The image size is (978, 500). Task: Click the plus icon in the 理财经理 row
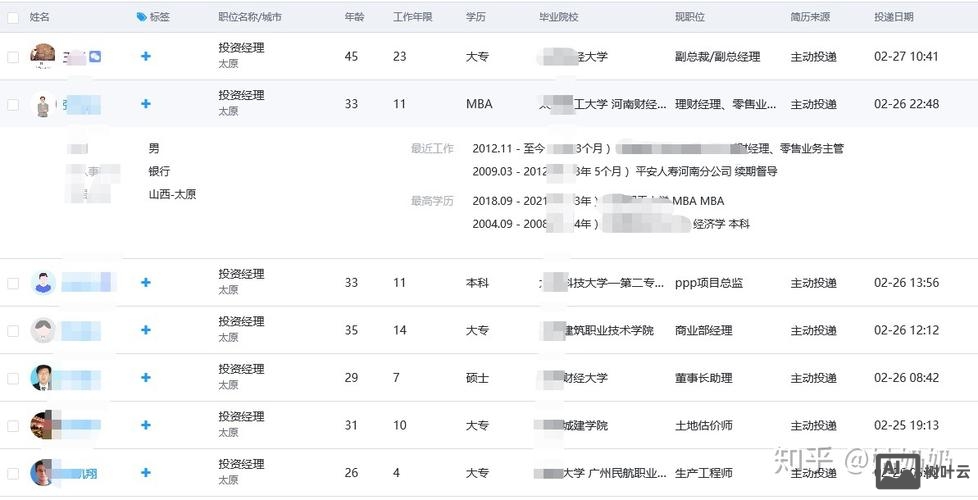[145, 103]
